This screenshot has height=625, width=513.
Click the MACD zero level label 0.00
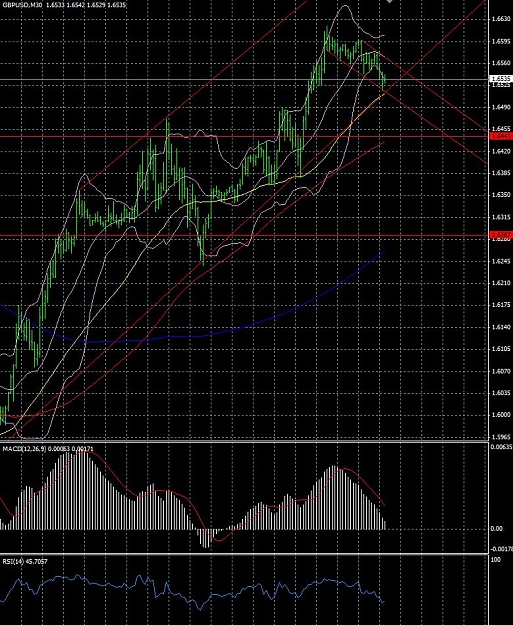click(497, 529)
